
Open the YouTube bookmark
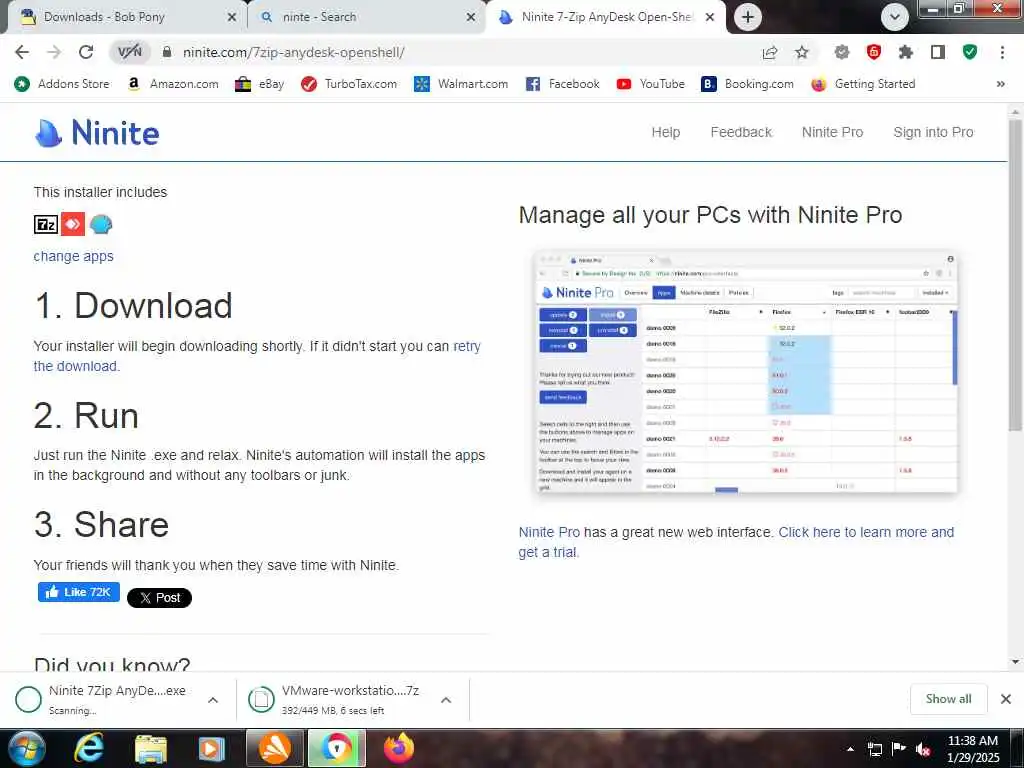coord(650,84)
